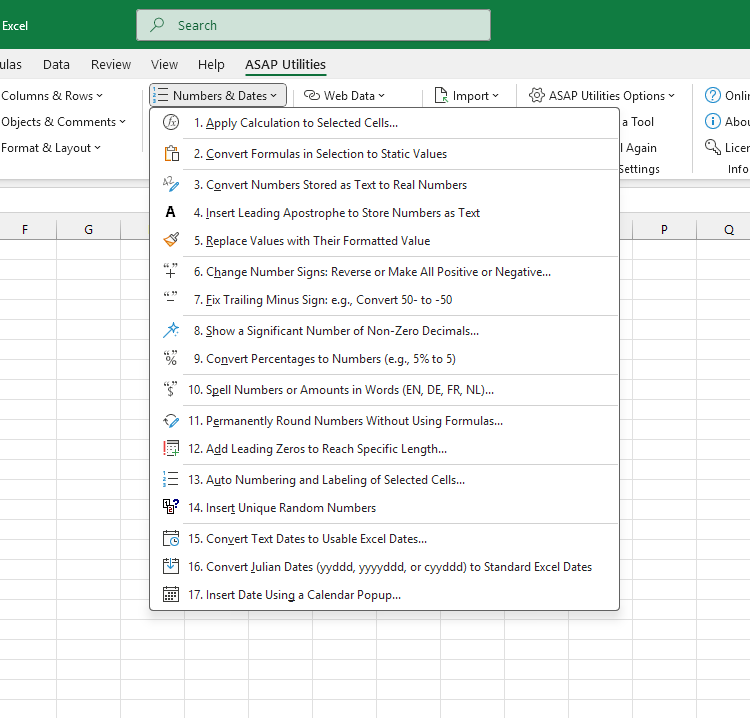This screenshot has width=750, height=718.
Task: Click the magic wand Significant Decimals icon
Action: pyautogui.click(x=170, y=331)
